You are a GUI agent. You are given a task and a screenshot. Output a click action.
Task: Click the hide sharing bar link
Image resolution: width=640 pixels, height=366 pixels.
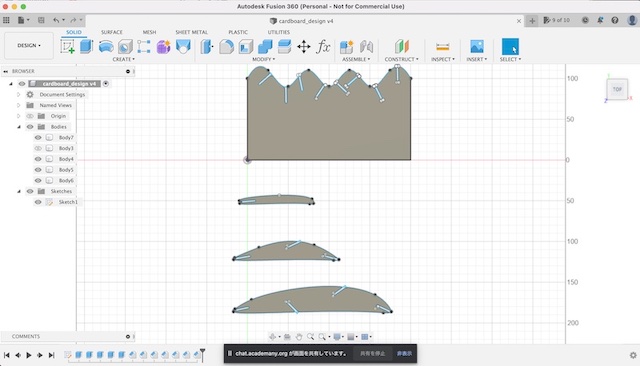coord(404,353)
